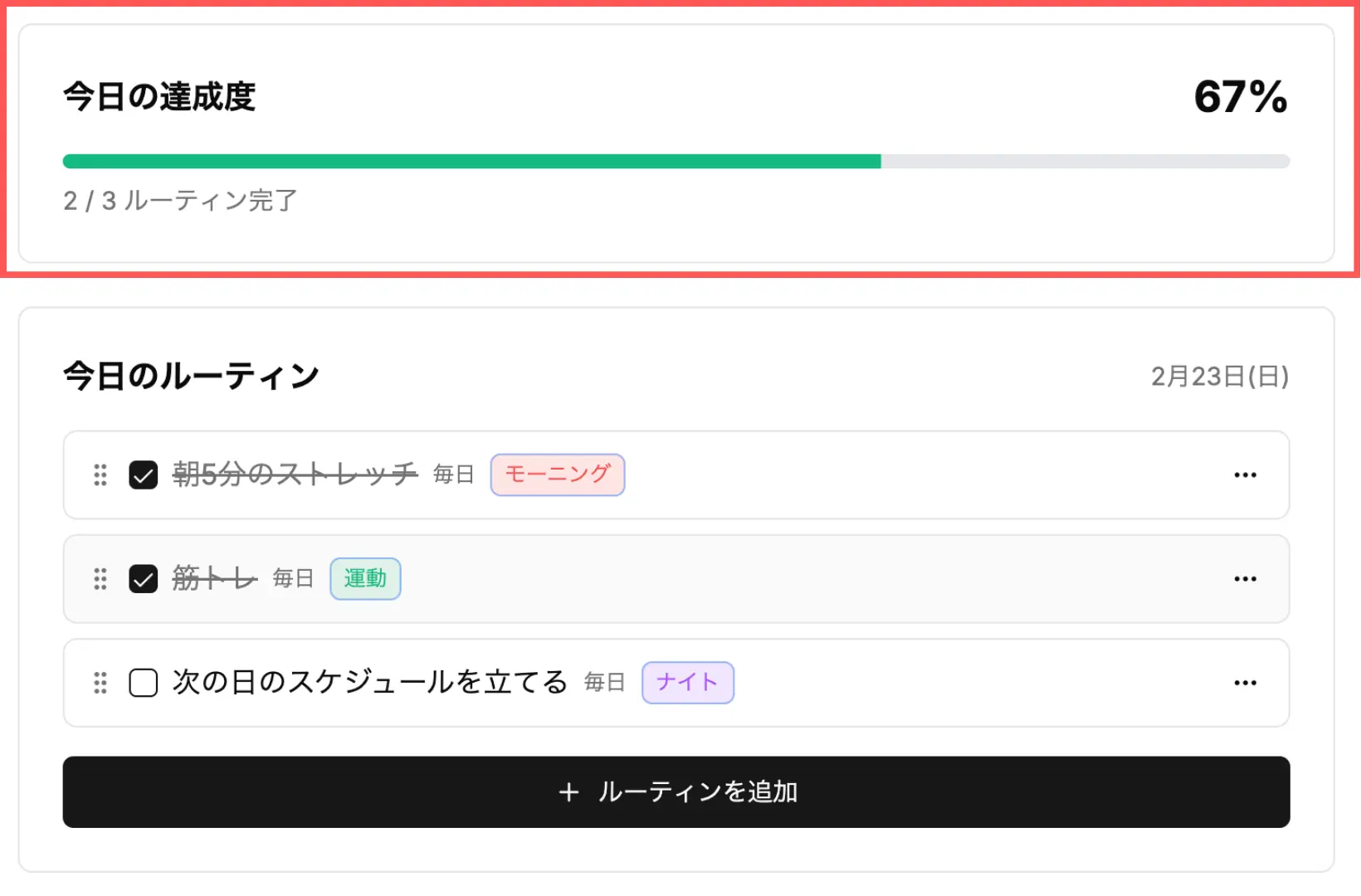Click the 次の日のスケジュールを立てる routine title
This screenshot has width=1361, height=896.
coord(369,682)
